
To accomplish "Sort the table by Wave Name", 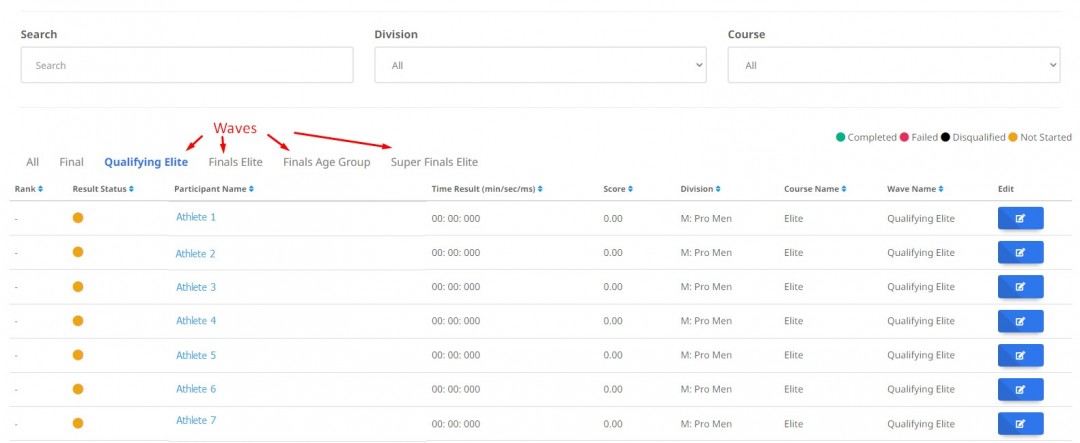I will coord(915,189).
